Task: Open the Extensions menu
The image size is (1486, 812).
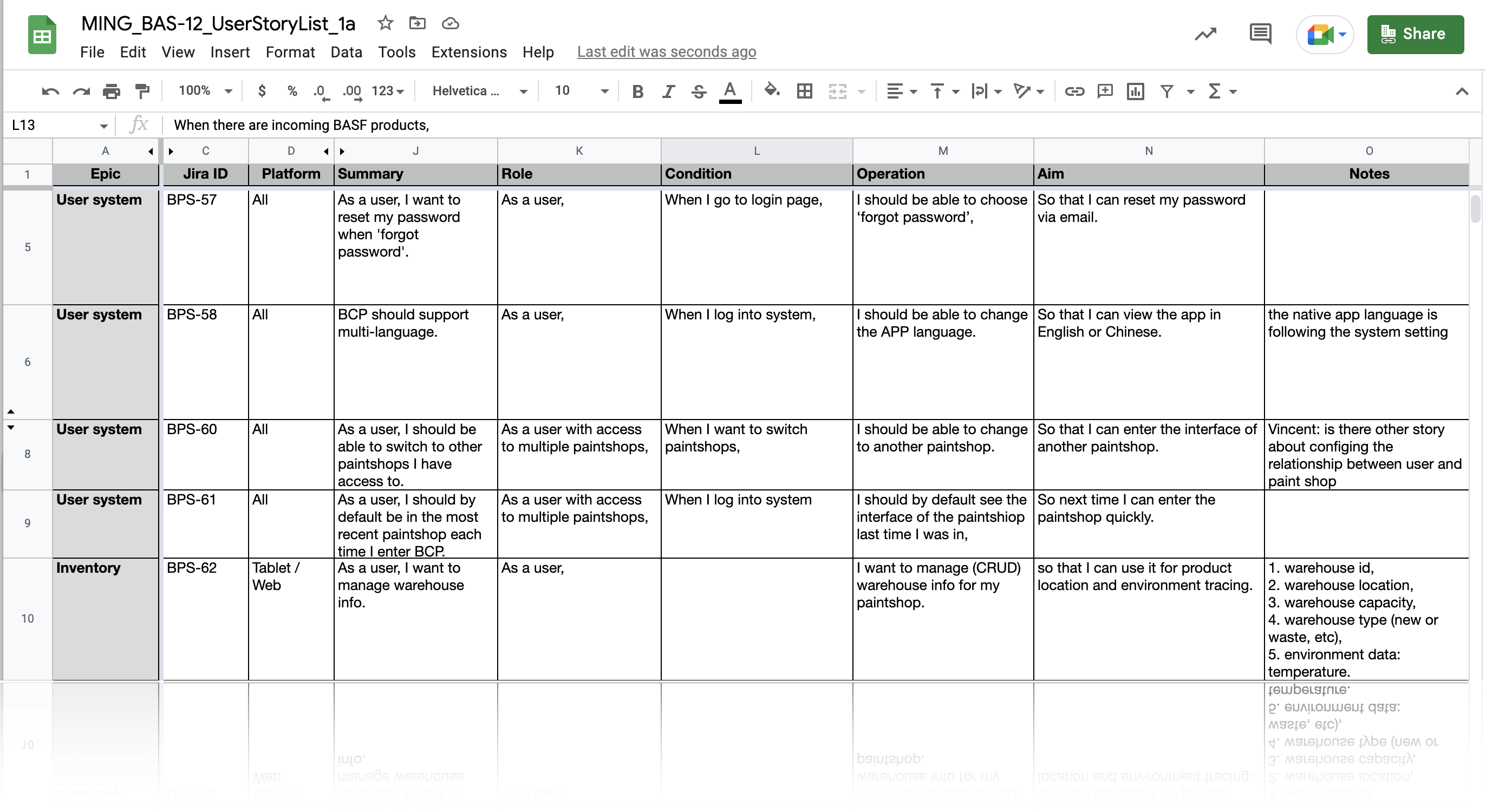Action: click(468, 52)
